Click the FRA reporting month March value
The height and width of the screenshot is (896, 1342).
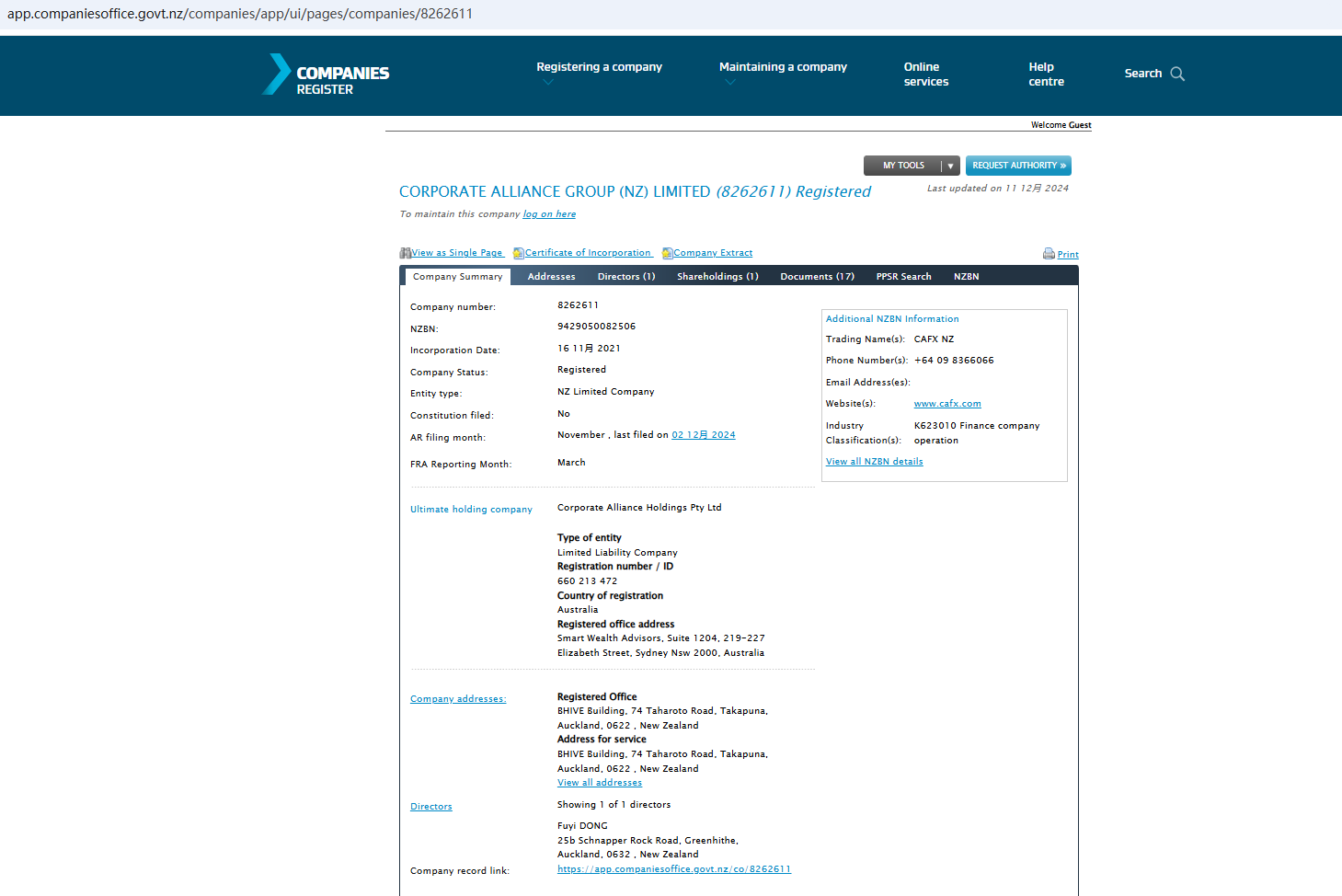[x=571, y=463]
